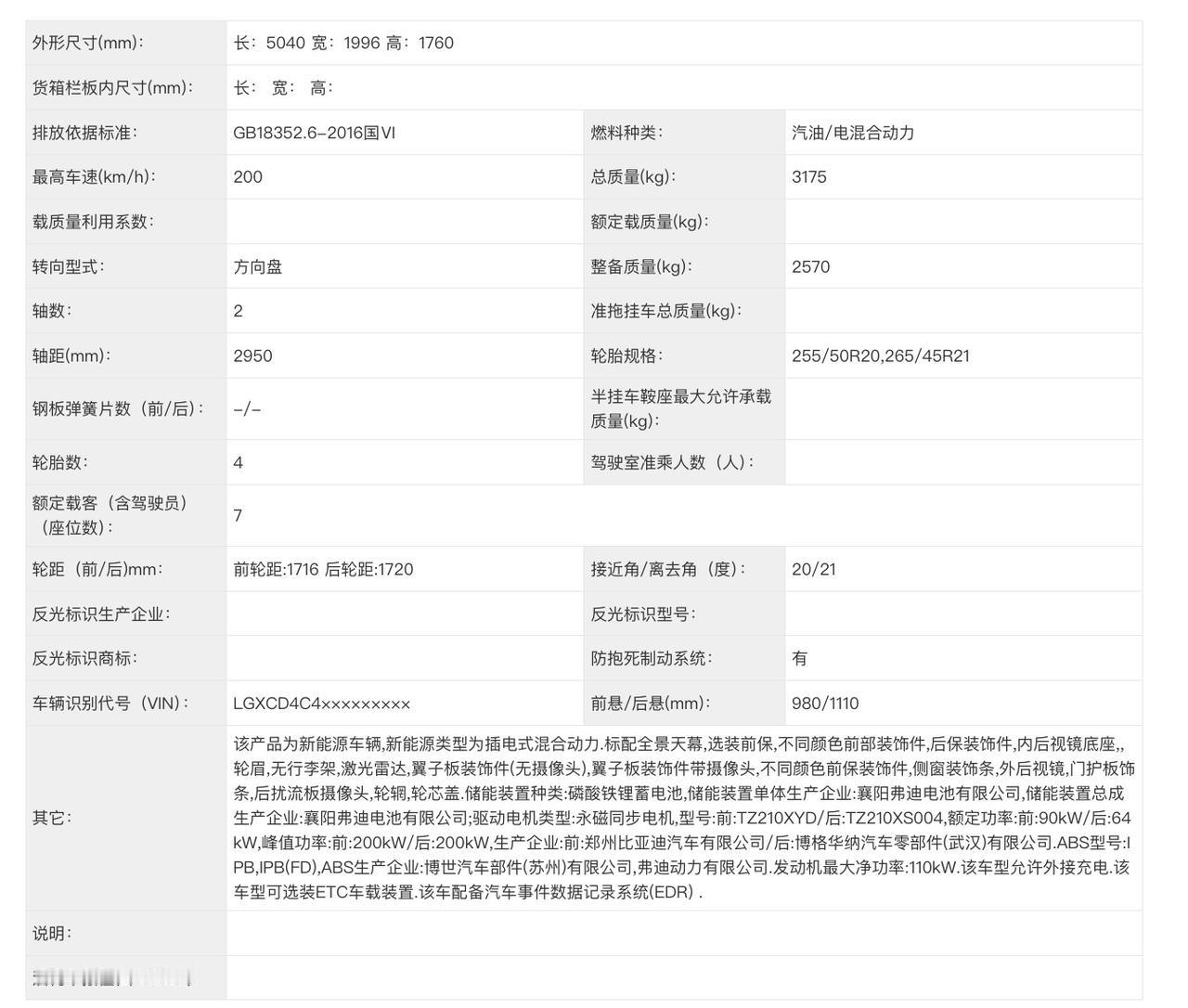Select the 汽油/电混合动力 value
The width and height of the screenshot is (1188, 1008).
(853, 133)
